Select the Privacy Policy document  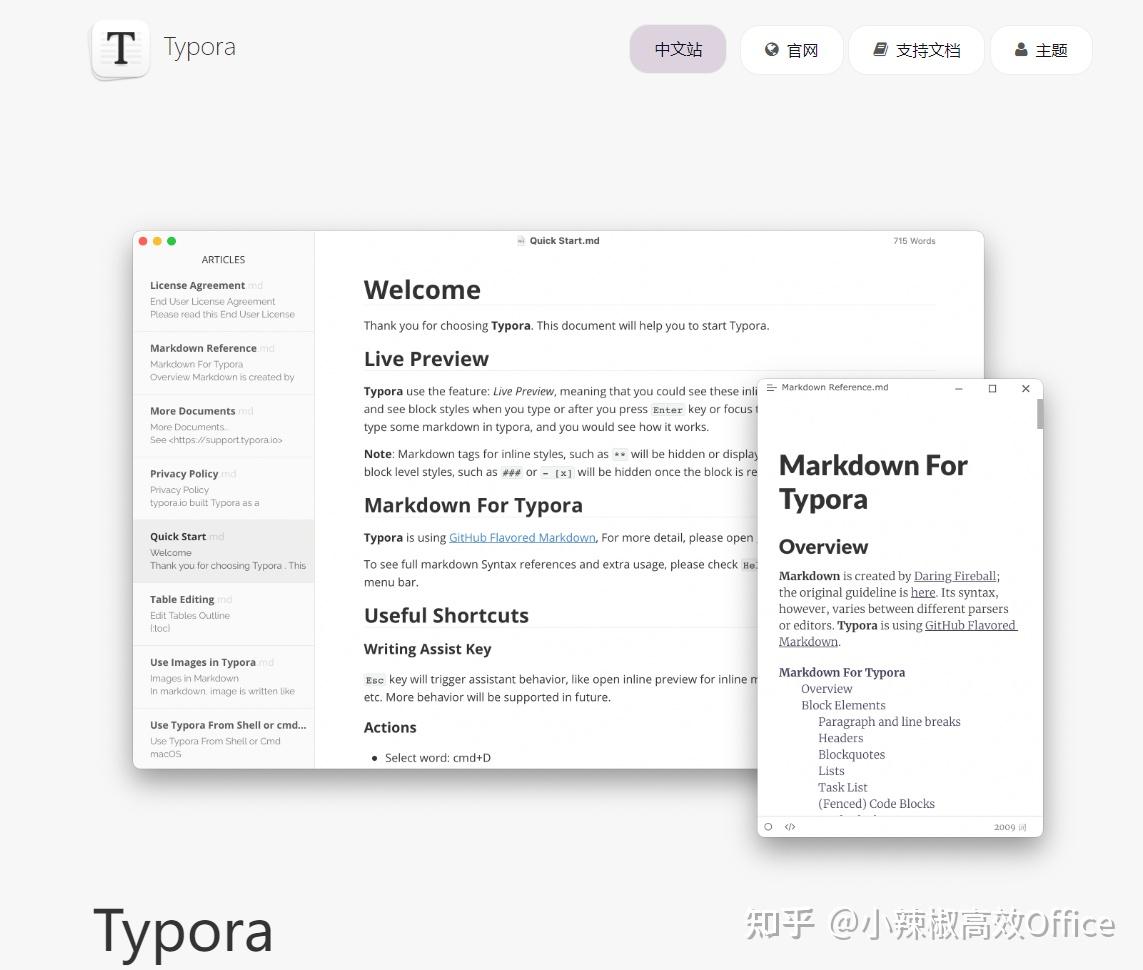[223, 487]
